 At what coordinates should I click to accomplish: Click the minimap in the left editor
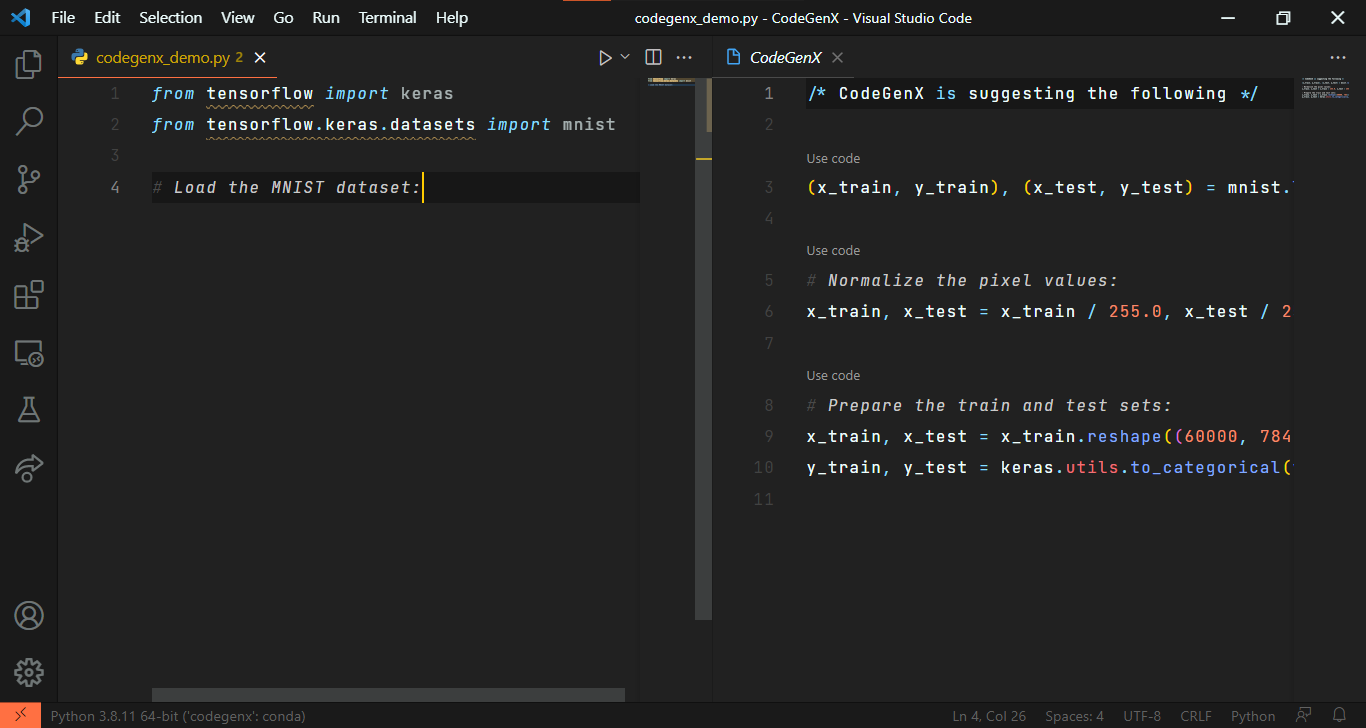tap(671, 83)
